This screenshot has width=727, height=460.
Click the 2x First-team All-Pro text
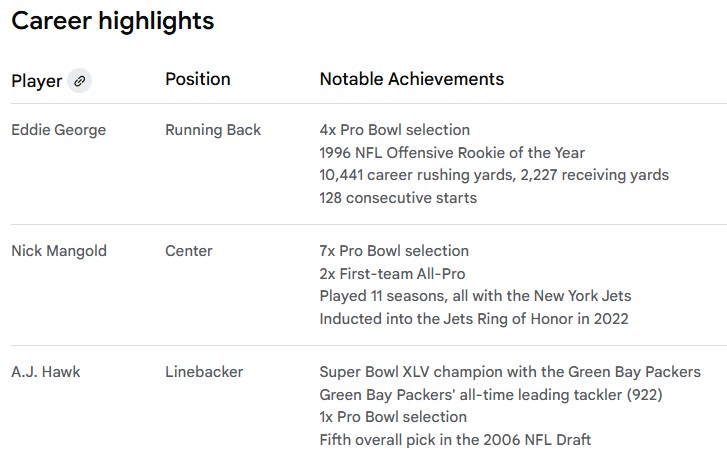[392, 274]
